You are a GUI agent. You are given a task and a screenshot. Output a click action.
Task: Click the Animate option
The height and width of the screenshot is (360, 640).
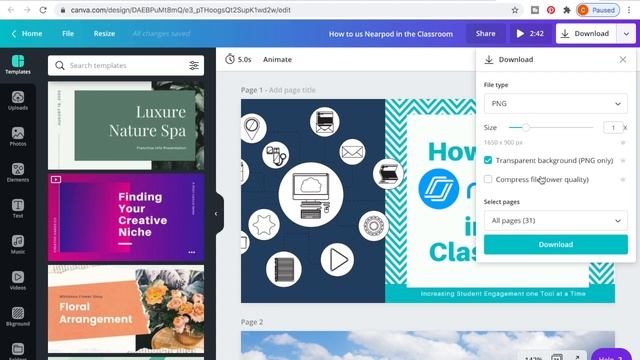[x=277, y=60]
